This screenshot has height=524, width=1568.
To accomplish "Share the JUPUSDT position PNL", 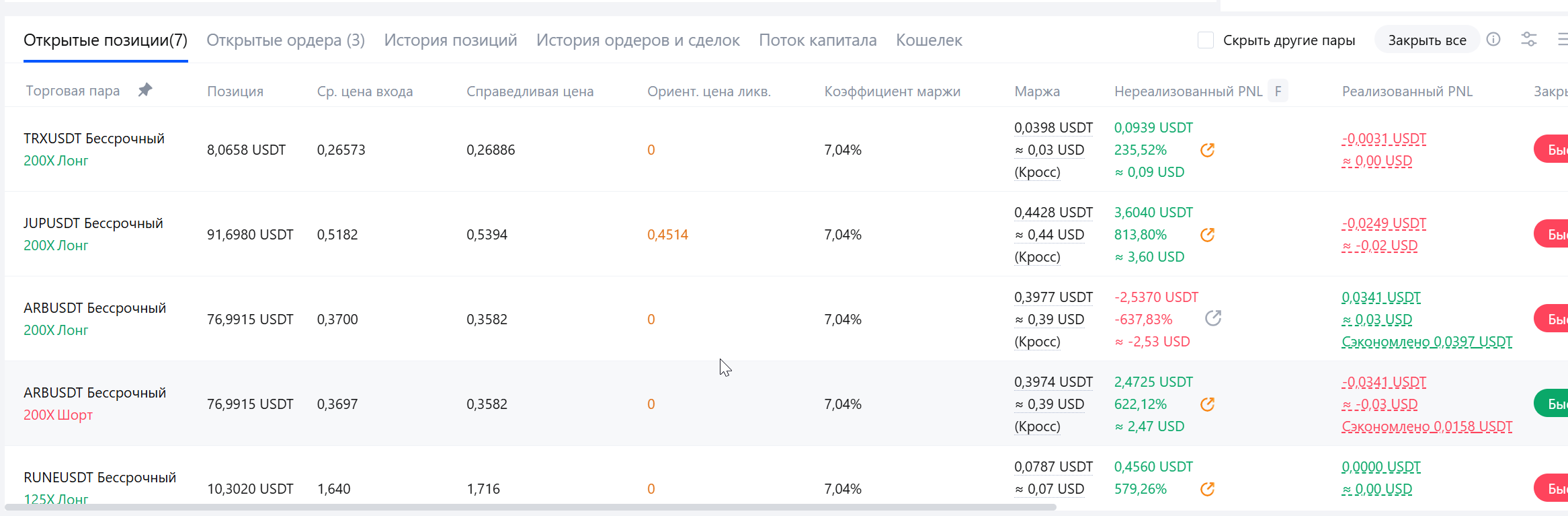I will [x=1207, y=235].
